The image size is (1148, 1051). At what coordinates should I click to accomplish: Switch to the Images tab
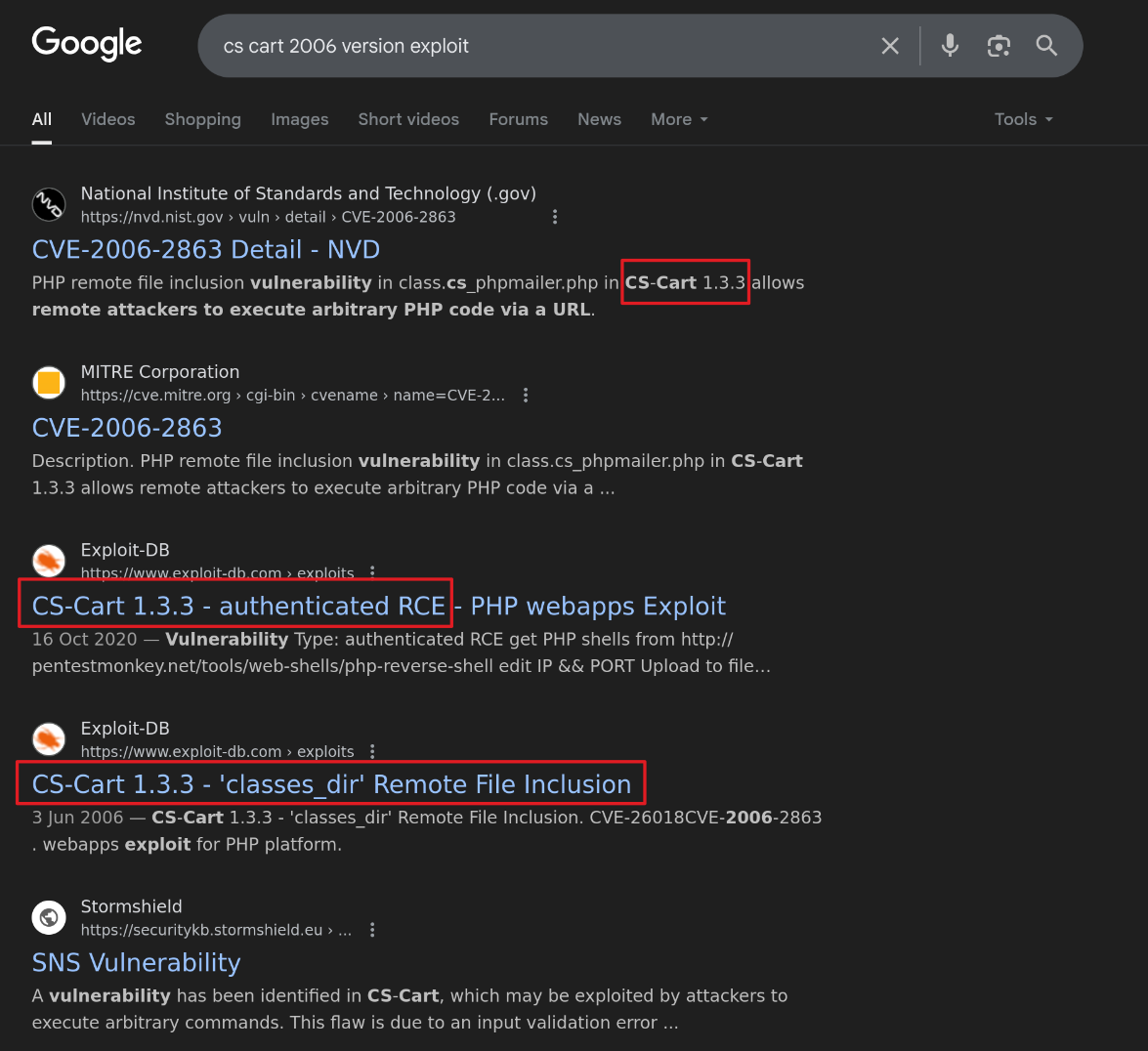[x=299, y=119]
